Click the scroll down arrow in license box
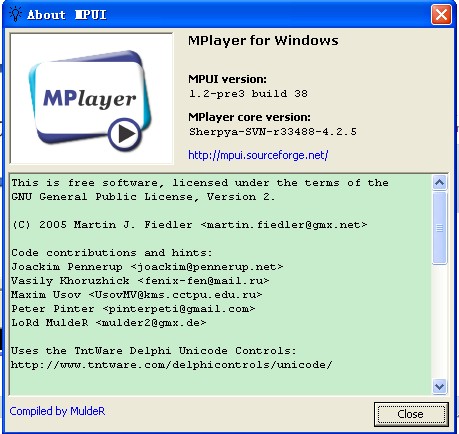The width and height of the screenshot is (459, 434). [x=440, y=387]
